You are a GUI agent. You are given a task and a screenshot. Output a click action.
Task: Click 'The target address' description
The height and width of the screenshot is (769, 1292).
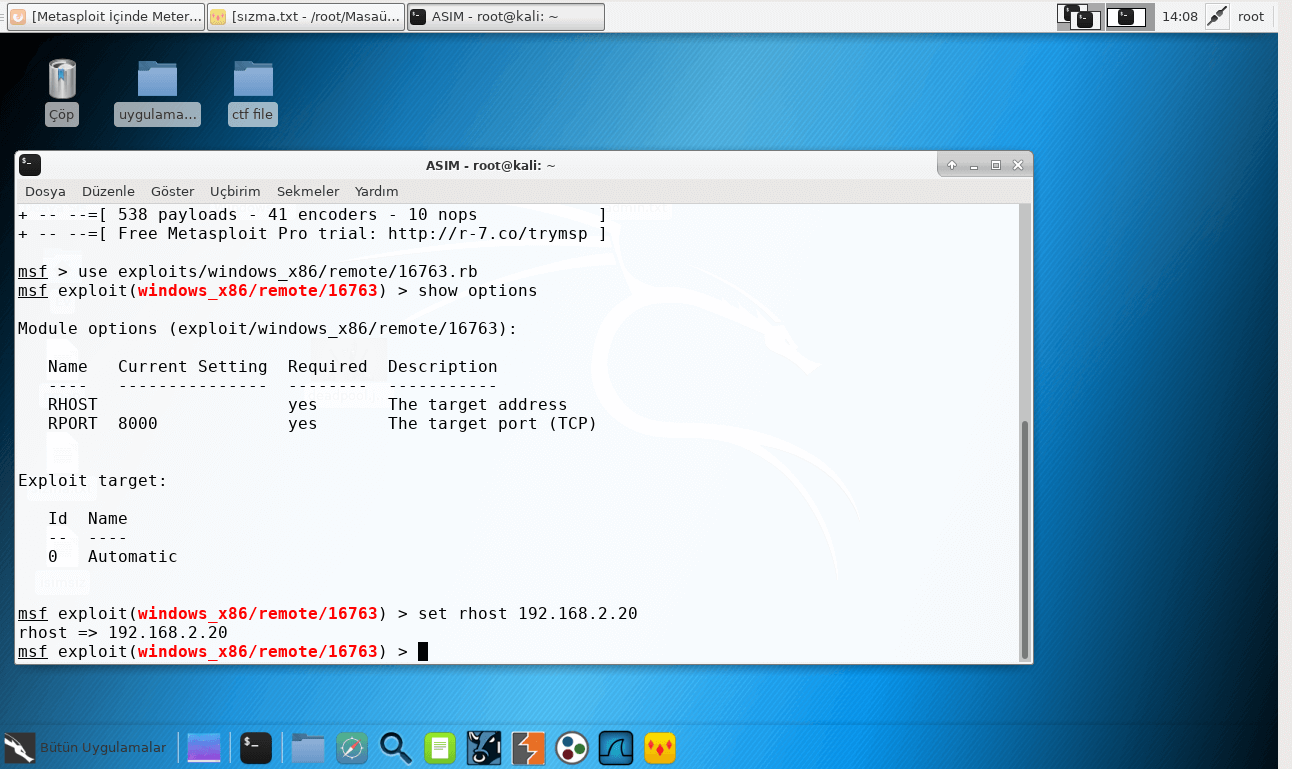[477, 405]
